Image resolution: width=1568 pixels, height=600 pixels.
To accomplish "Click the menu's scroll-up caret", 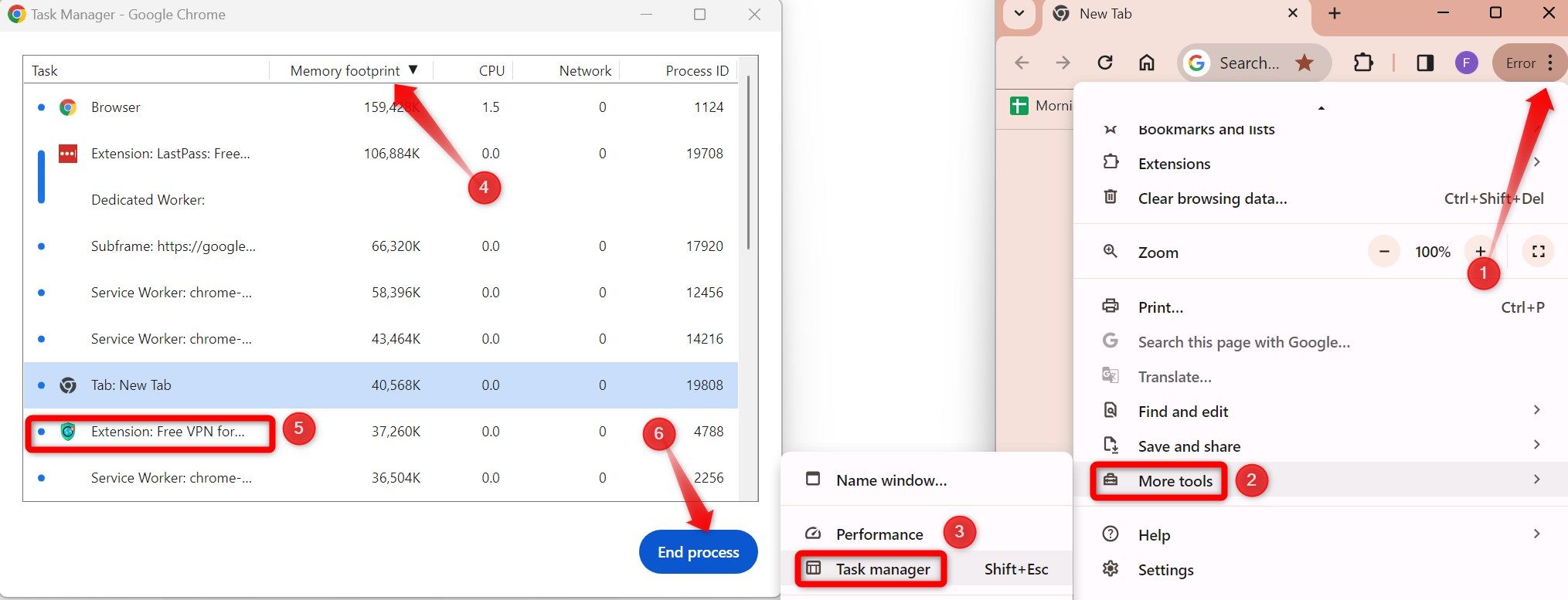I will tap(1321, 107).
